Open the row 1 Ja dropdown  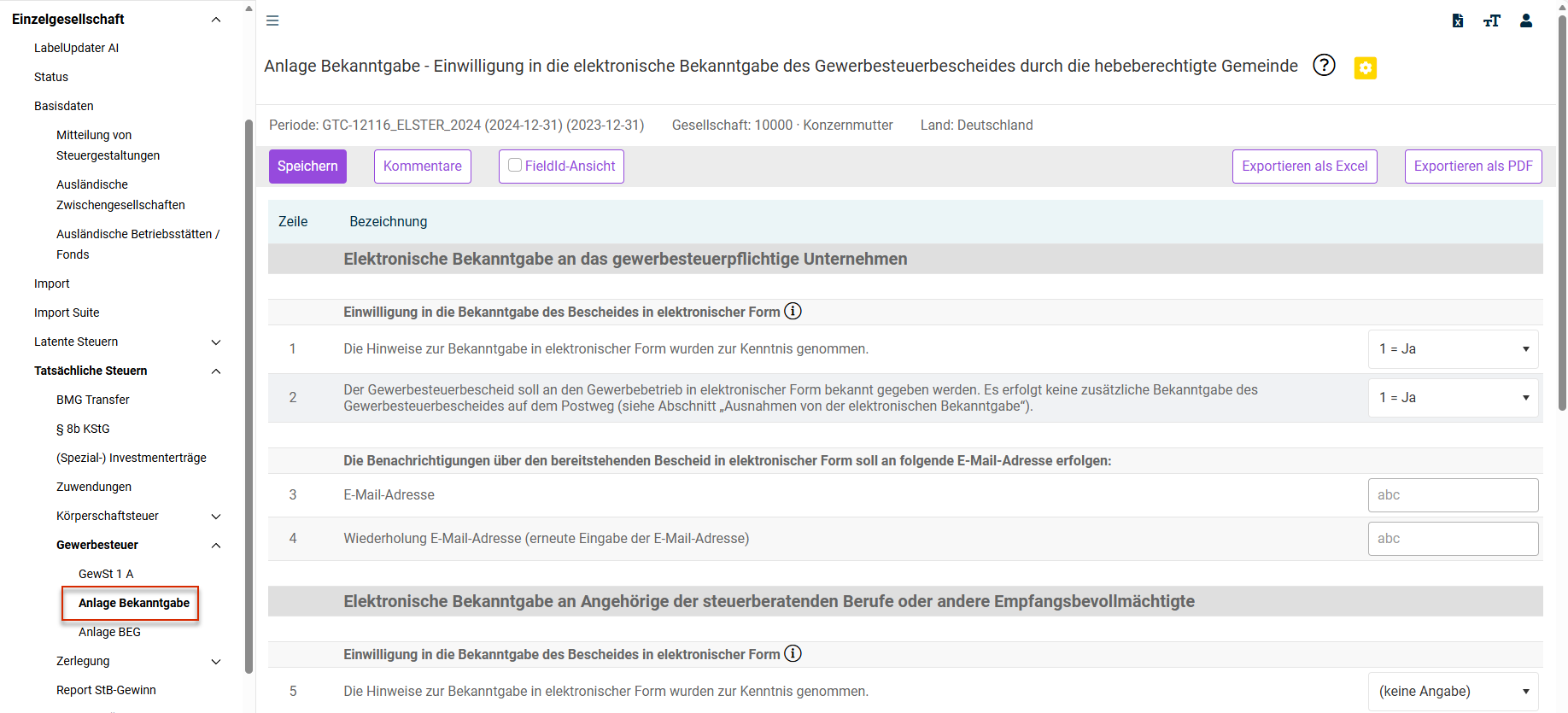click(1454, 349)
